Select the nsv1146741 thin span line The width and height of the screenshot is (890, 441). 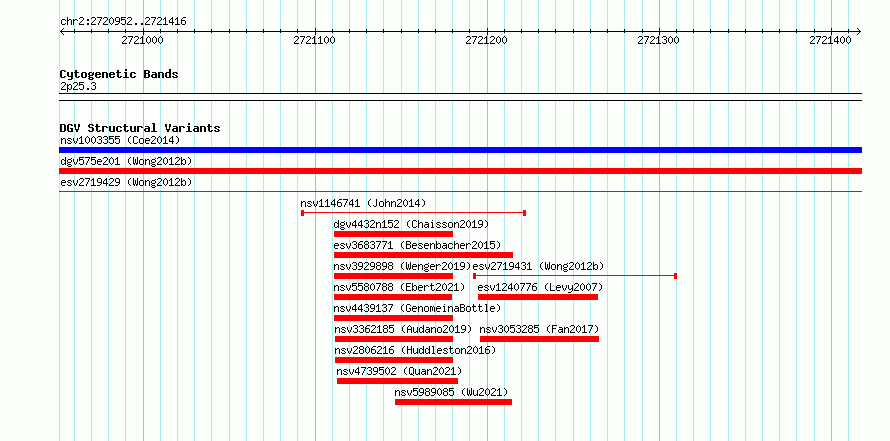coord(413,213)
